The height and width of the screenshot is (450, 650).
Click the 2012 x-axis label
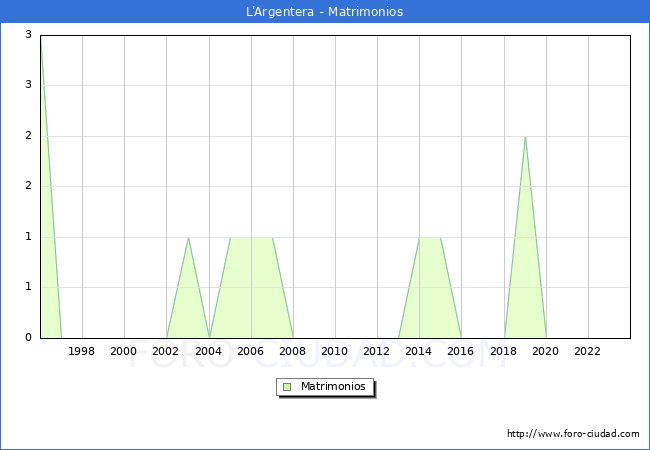coord(376,351)
